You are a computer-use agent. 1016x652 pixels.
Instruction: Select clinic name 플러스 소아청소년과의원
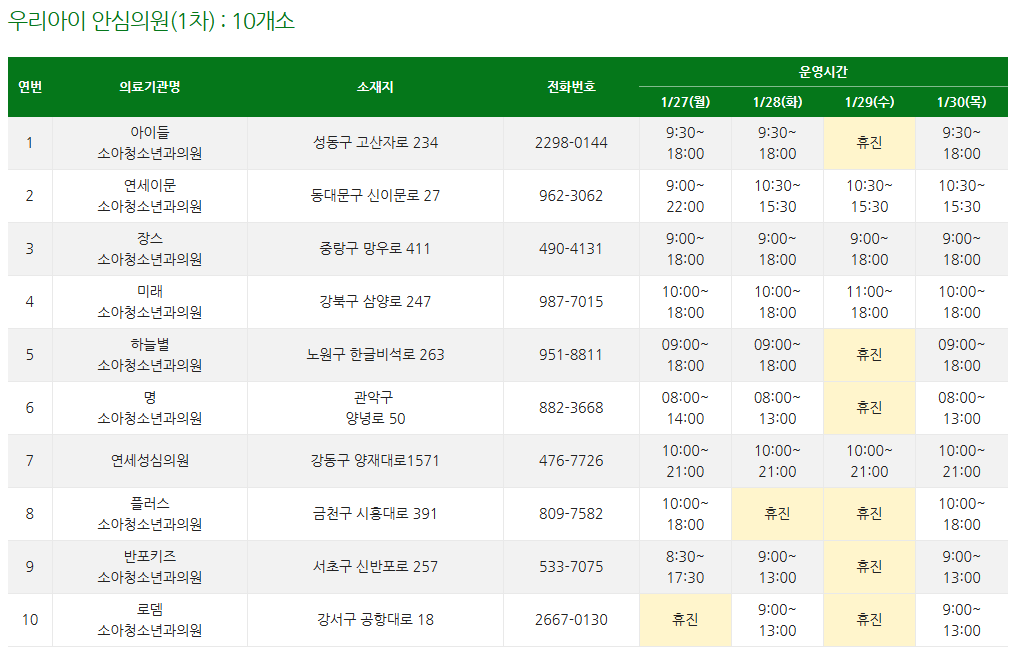point(150,514)
